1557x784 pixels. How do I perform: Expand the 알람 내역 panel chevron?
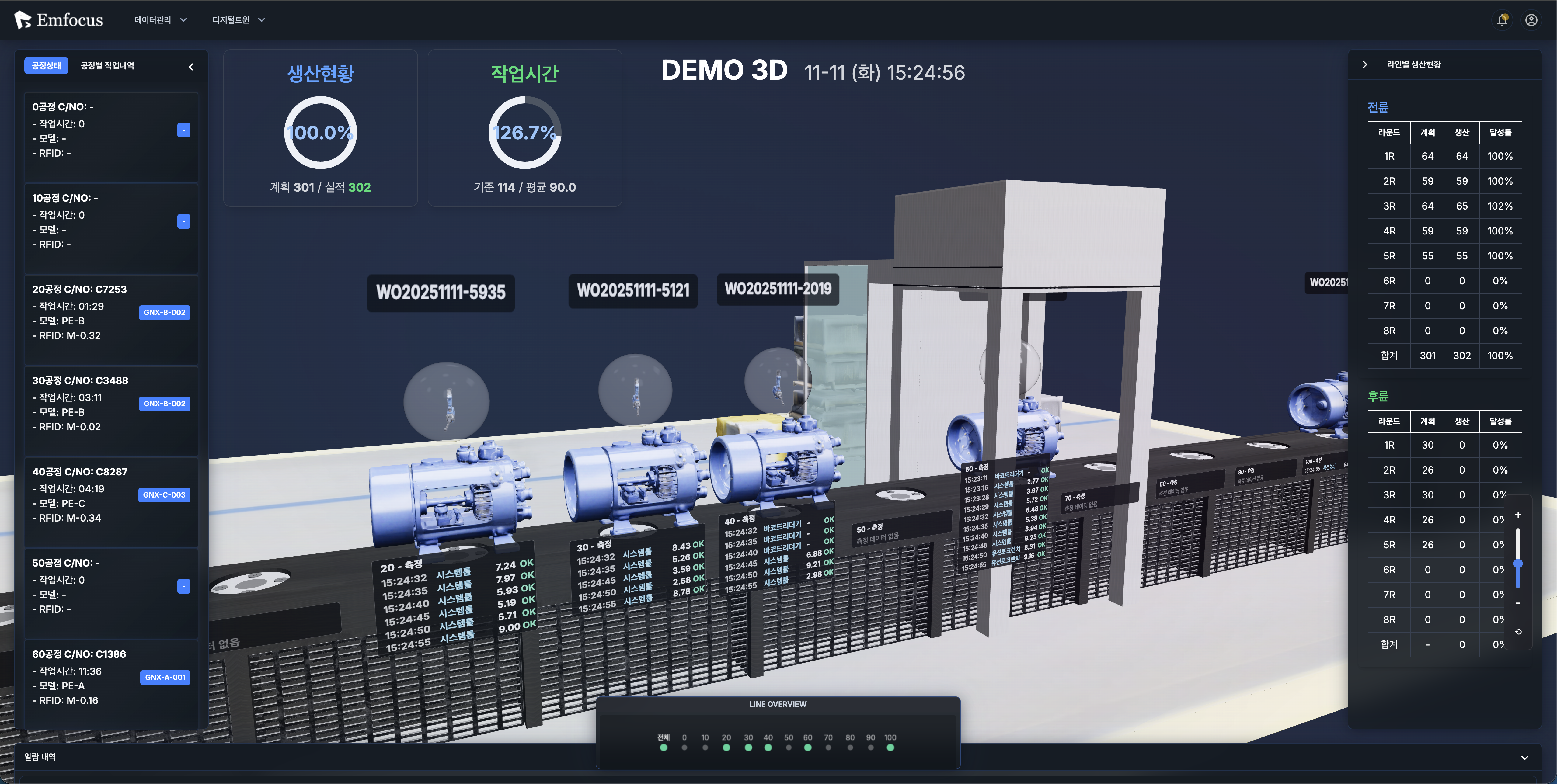coord(1524,758)
